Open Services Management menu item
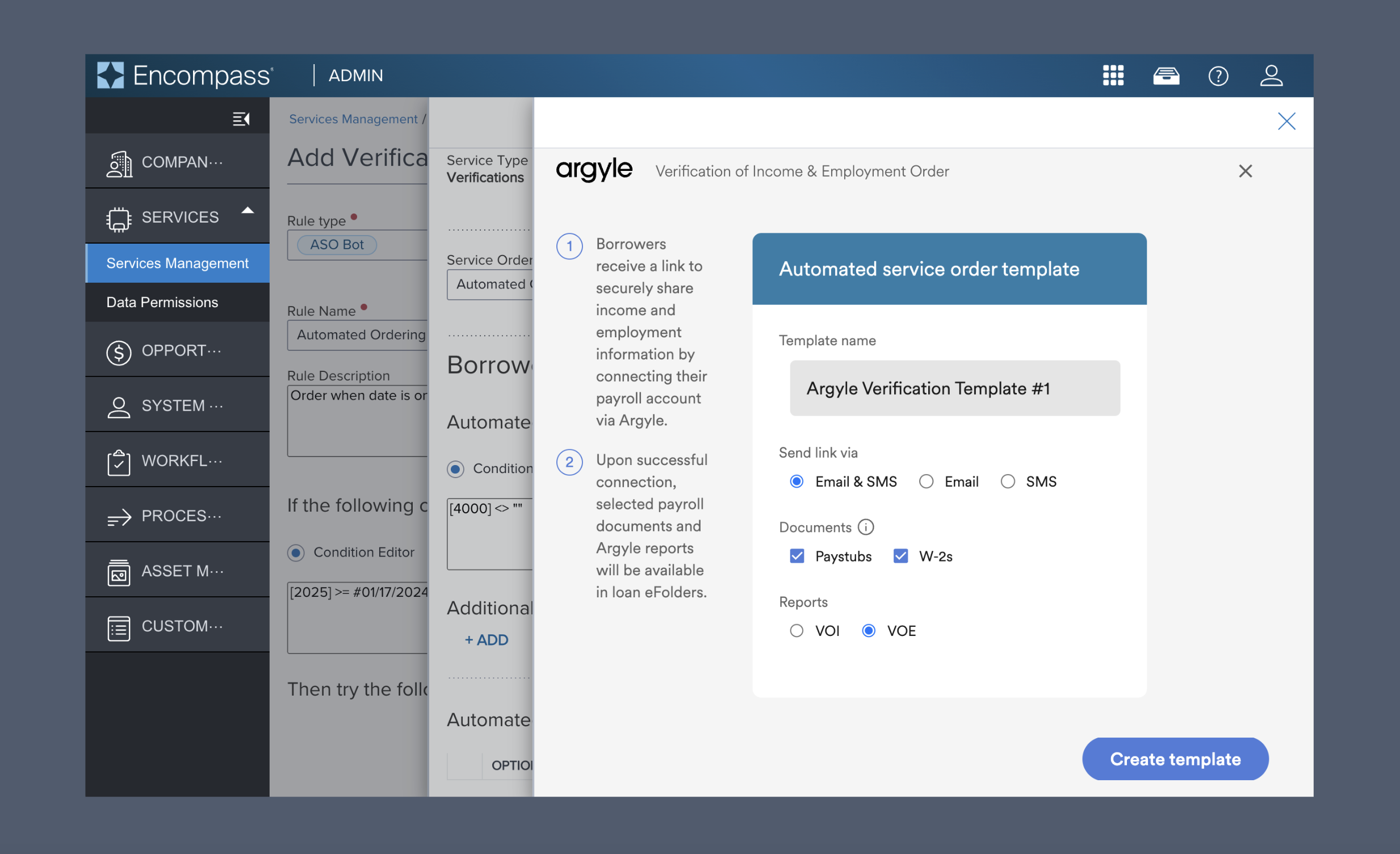The width and height of the screenshot is (1400, 854). click(x=177, y=263)
